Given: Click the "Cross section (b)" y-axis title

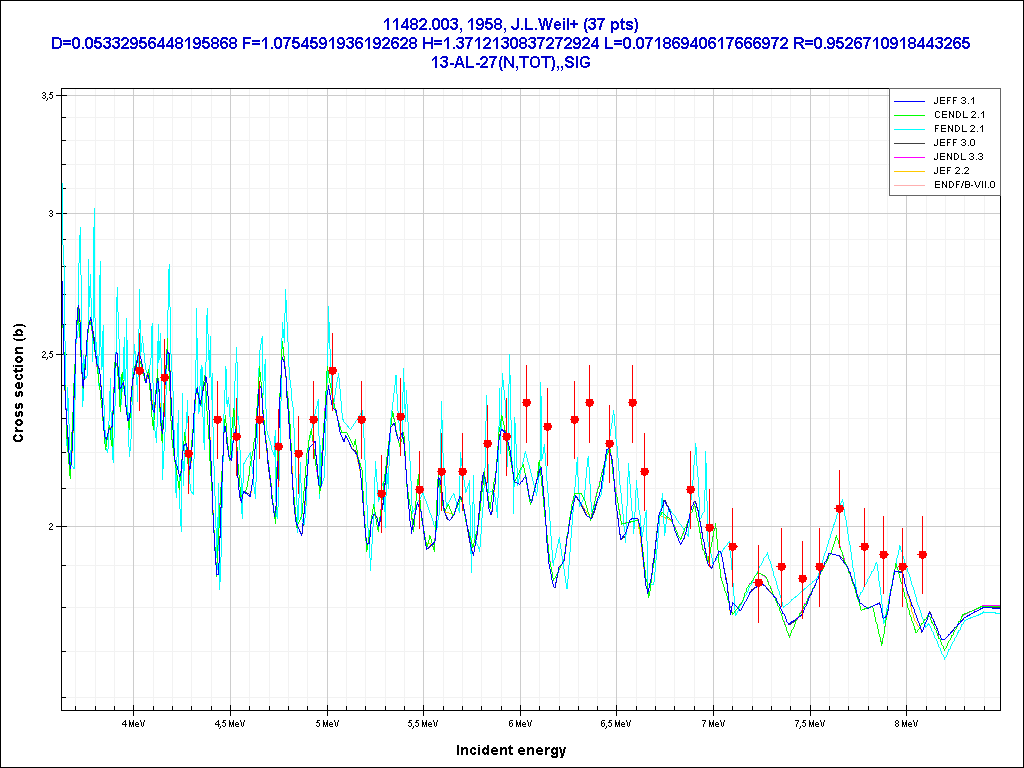Looking at the screenshot, I should 18,388.
